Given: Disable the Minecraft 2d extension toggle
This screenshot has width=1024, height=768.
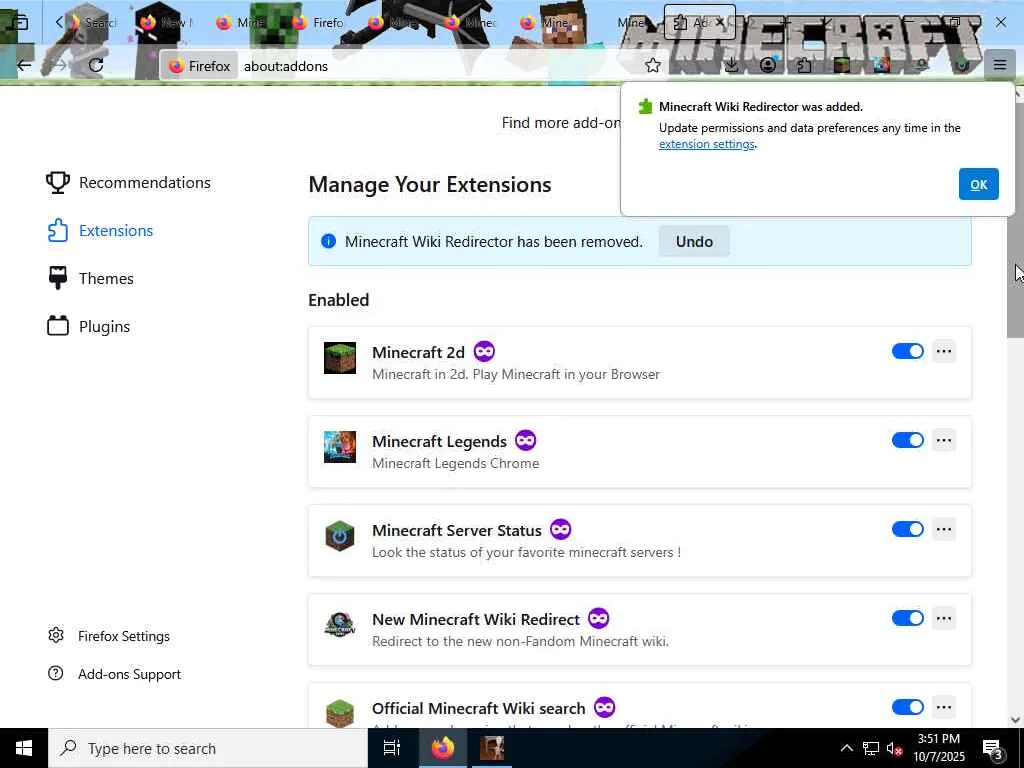Looking at the screenshot, I should (908, 351).
